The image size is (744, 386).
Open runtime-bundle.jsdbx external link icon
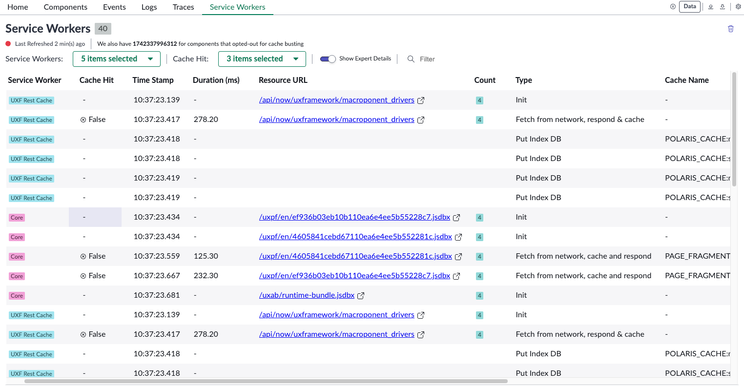coord(361,295)
